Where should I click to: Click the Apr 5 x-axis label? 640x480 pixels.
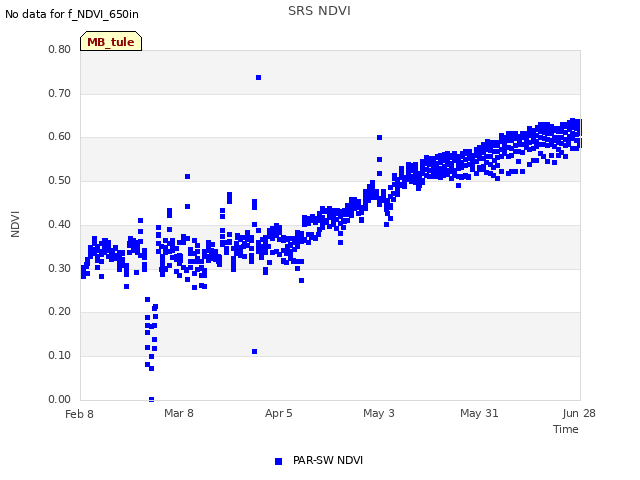pyautogui.click(x=279, y=413)
